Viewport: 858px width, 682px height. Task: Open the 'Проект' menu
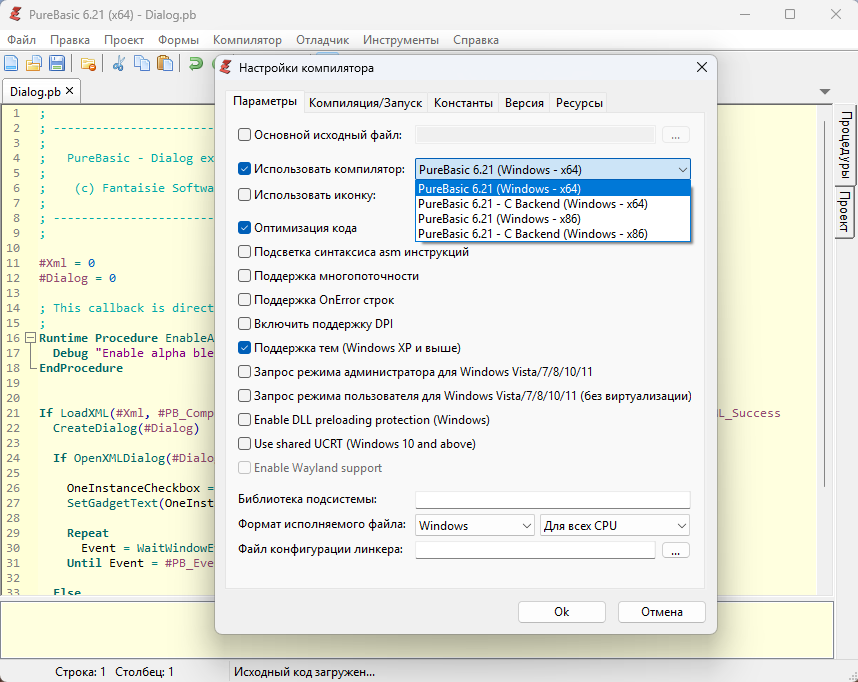[124, 40]
